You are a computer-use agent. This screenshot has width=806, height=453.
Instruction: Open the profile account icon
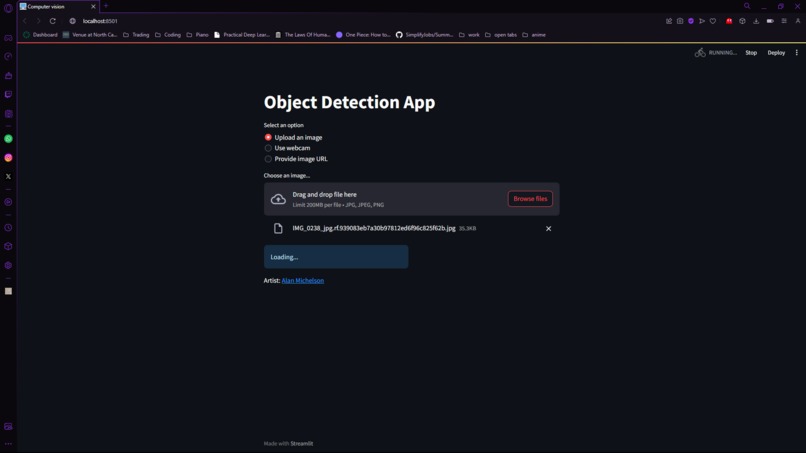coord(798,21)
